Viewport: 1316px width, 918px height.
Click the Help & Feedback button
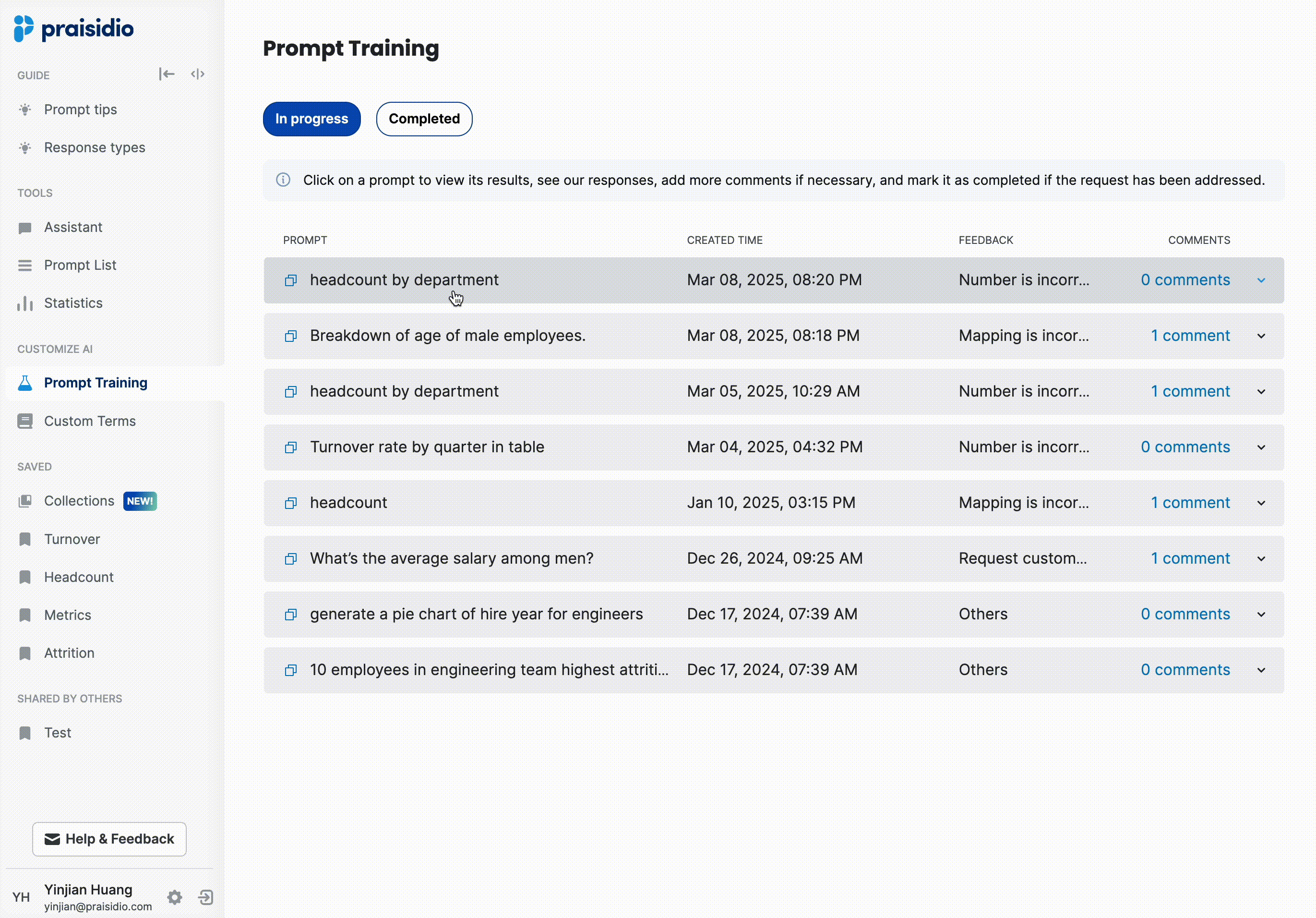(109, 839)
